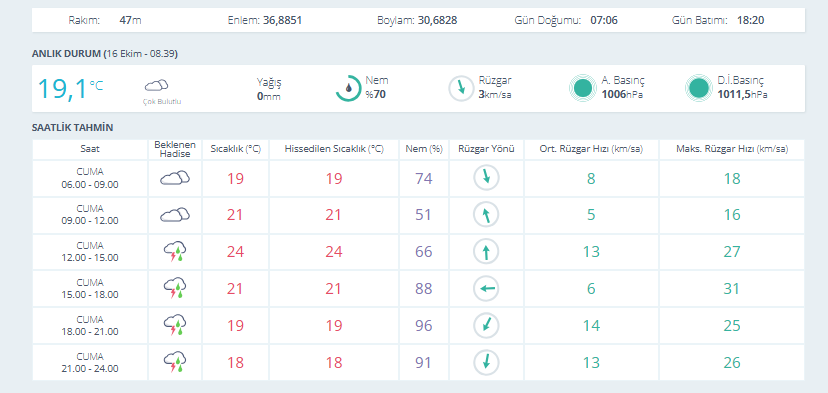Click the max wind speed value 31
Image resolution: width=828 pixels, height=393 pixels.
pyautogui.click(x=732, y=289)
